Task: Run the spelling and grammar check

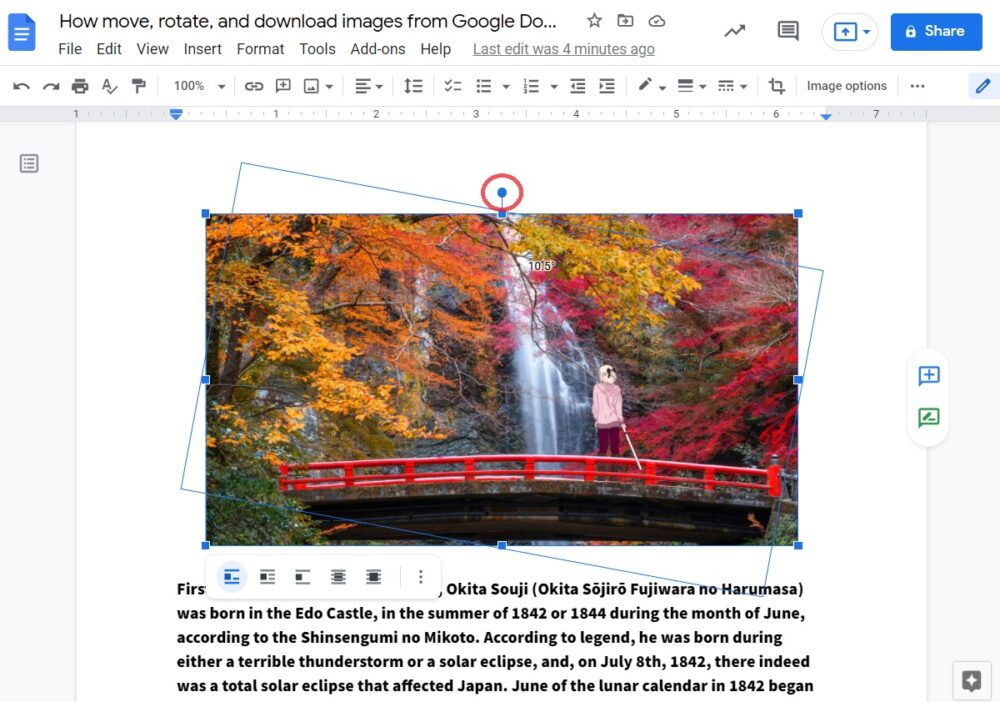Action: (x=110, y=85)
